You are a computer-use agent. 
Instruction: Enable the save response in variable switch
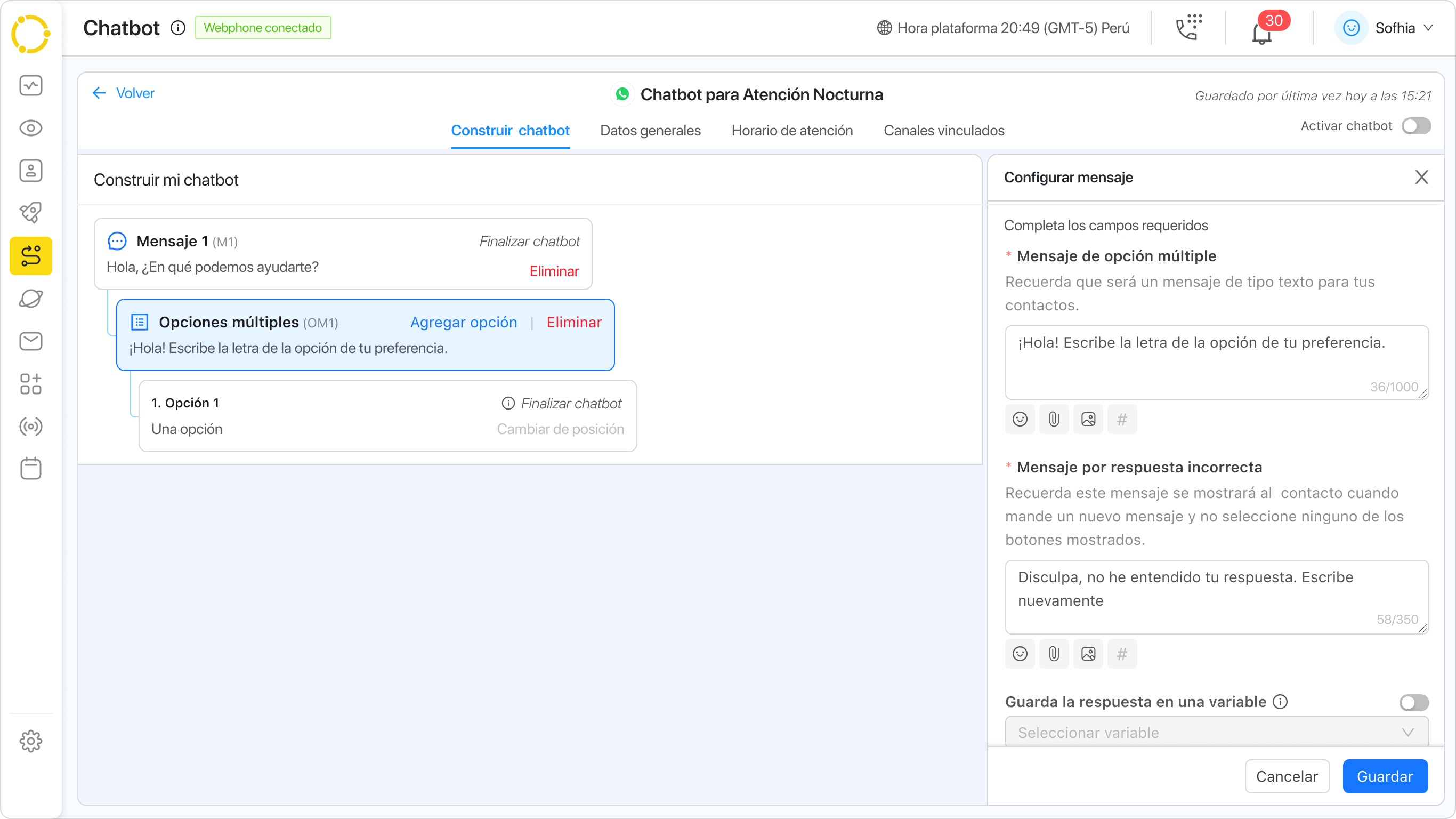click(x=1414, y=702)
